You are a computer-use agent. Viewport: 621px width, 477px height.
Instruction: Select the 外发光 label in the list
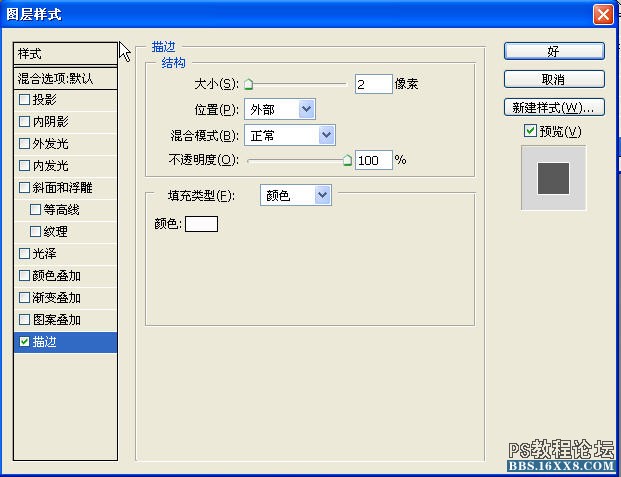pos(50,143)
